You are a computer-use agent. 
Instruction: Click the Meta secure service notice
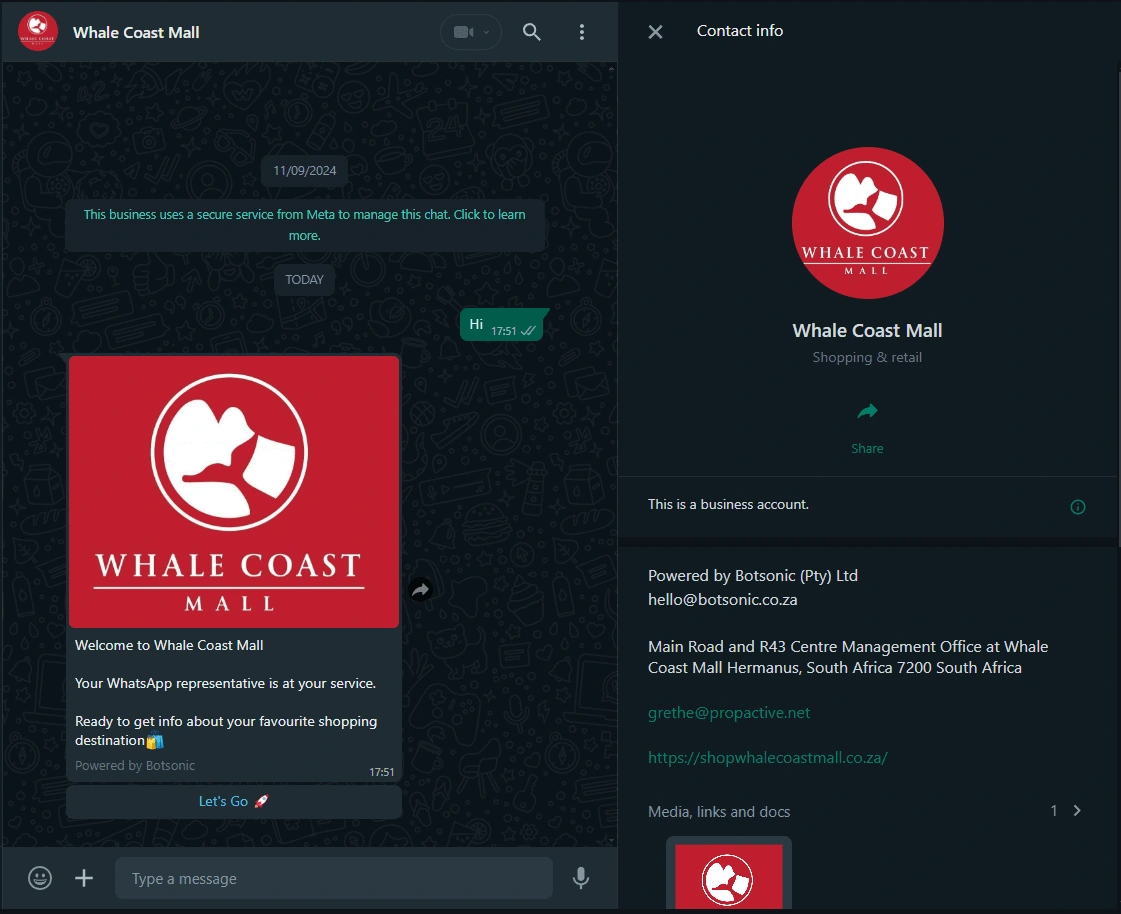click(305, 225)
